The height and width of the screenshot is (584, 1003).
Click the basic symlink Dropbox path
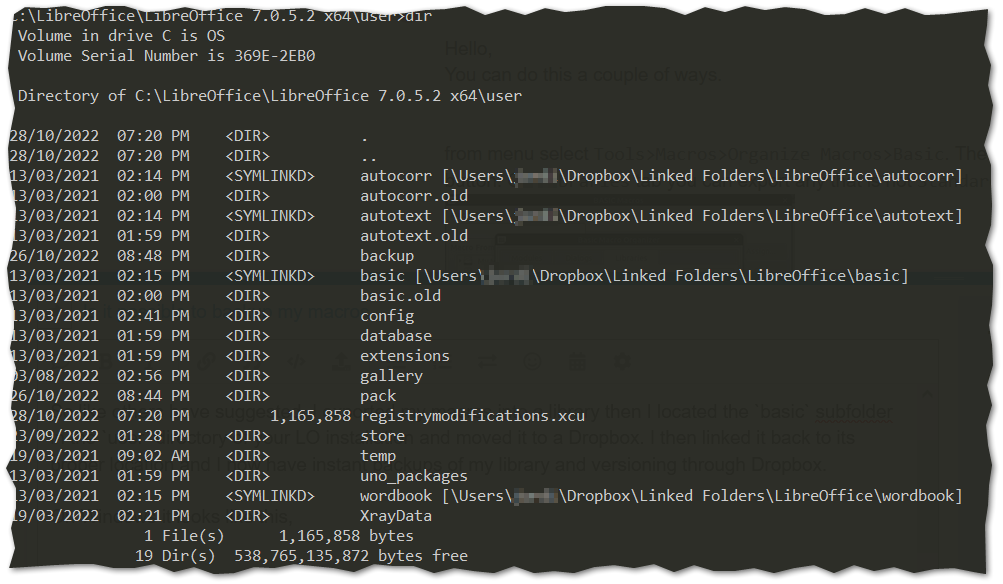pyautogui.click(x=661, y=276)
